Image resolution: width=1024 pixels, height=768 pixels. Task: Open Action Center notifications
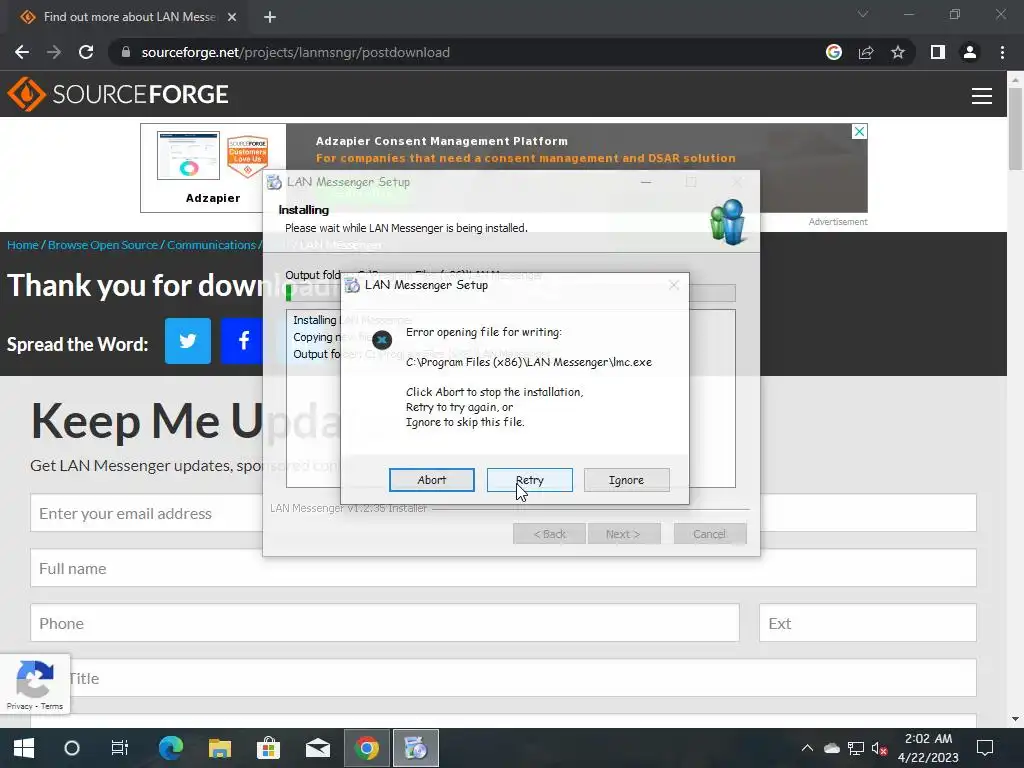coord(985,748)
